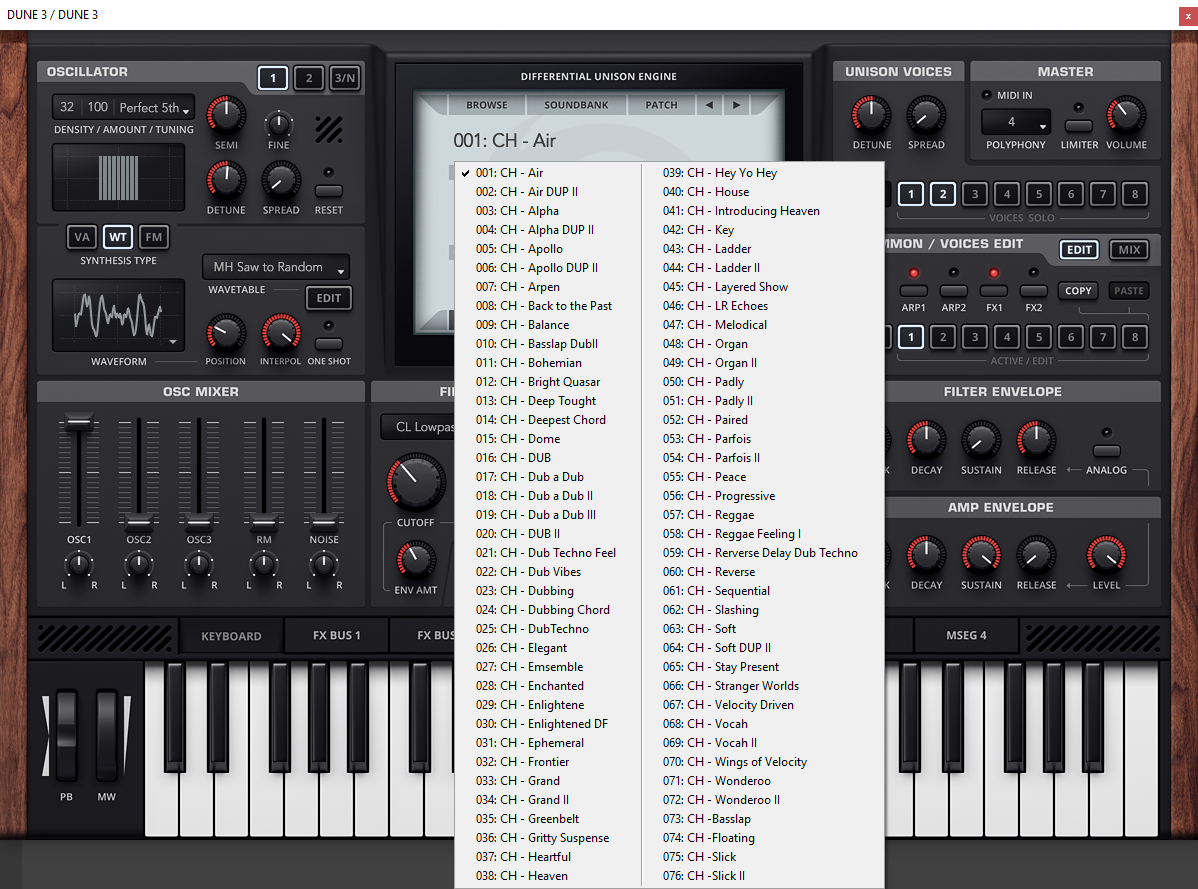Solo voice 2 in Voices Solo
This screenshot has height=889, width=1198.
click(x=943, y=194)
